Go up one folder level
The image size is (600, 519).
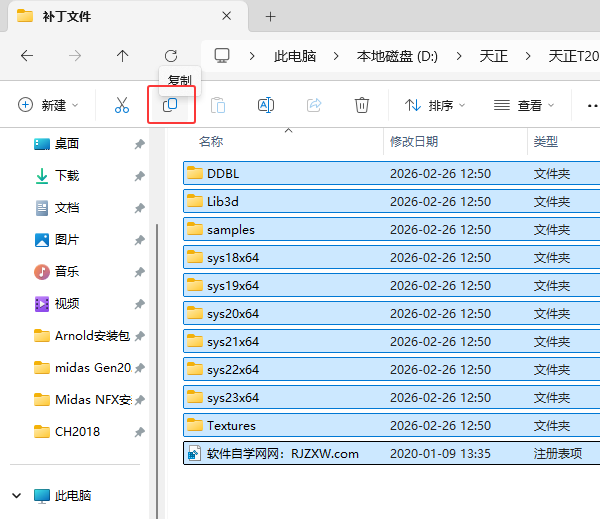coord(122,56)
